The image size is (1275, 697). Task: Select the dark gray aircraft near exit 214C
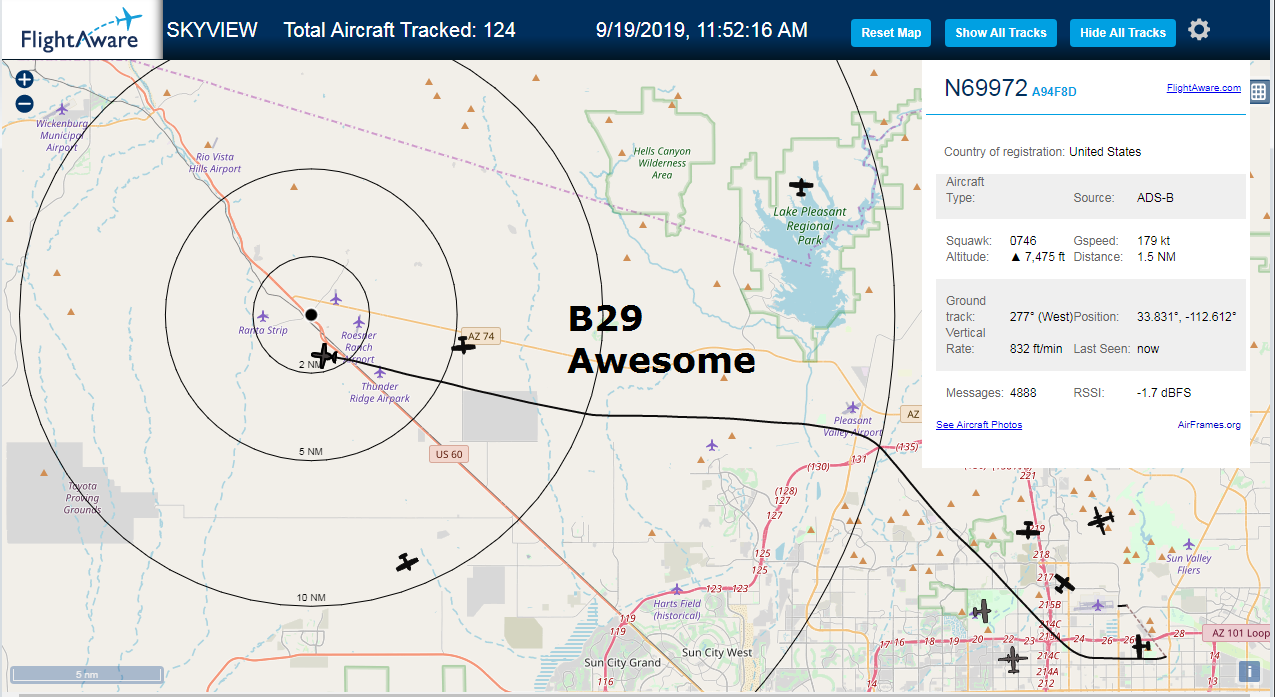tap(1013, 659)
